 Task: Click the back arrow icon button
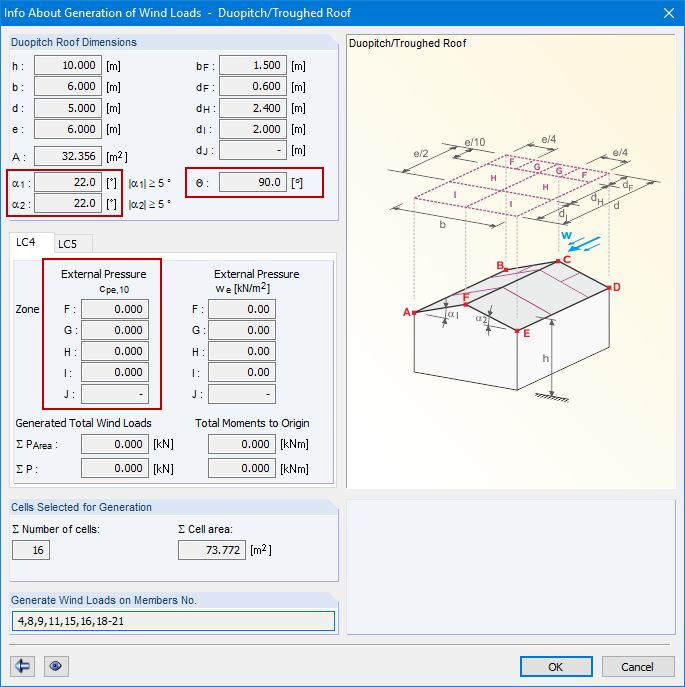point(22,666)
